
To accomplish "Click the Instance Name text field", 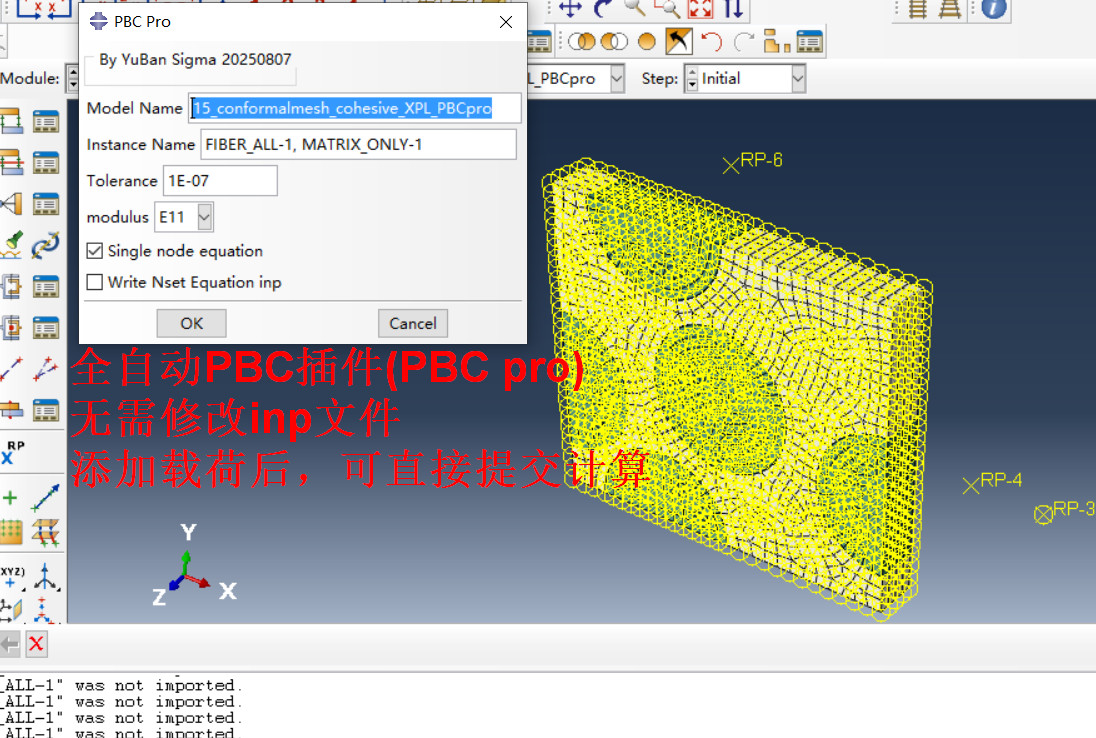I will click(x=358, y=144).
